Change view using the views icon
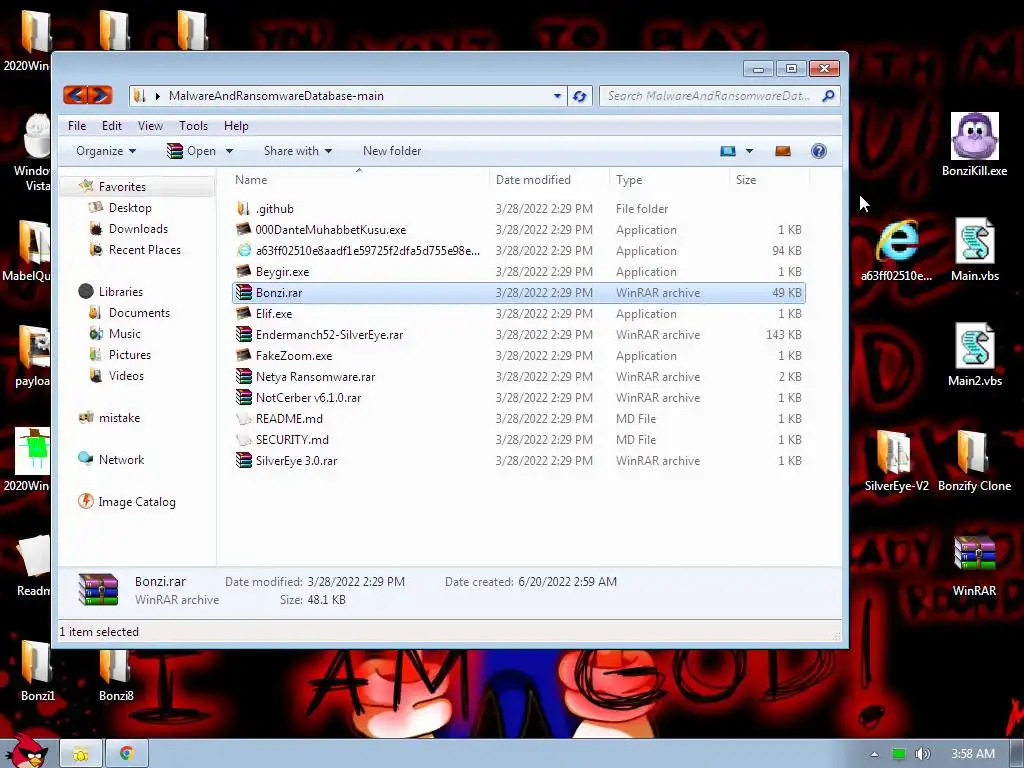This screenshot has width=1024, height=768. (728, 151)
